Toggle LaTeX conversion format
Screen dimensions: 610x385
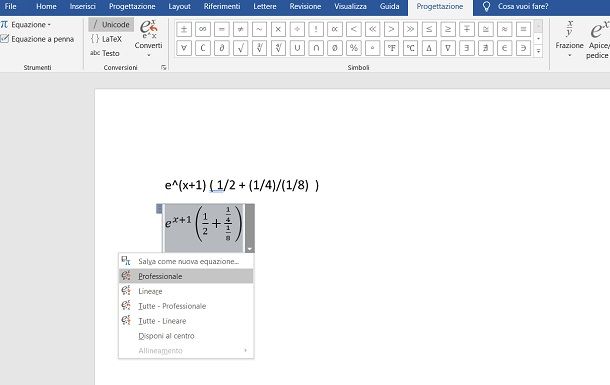click(x=107, y=39)
